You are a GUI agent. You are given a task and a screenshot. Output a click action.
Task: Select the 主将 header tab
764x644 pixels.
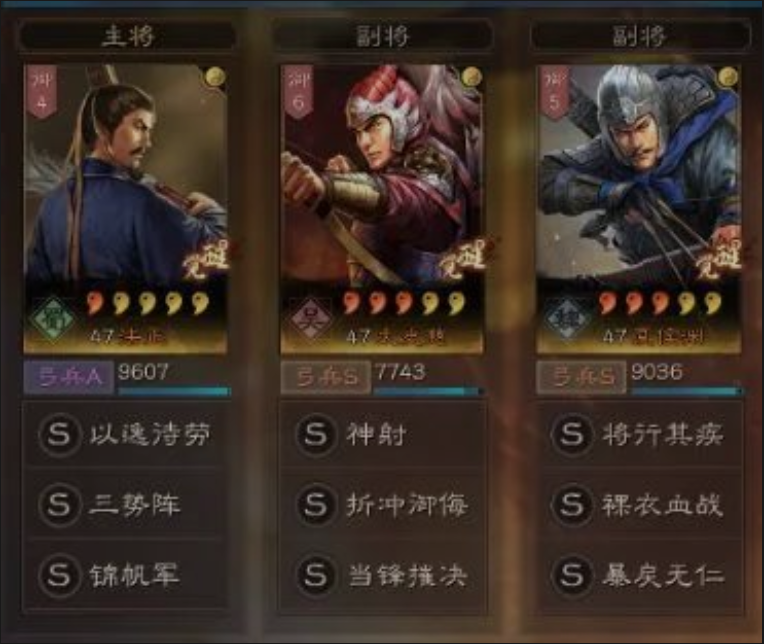127,36
